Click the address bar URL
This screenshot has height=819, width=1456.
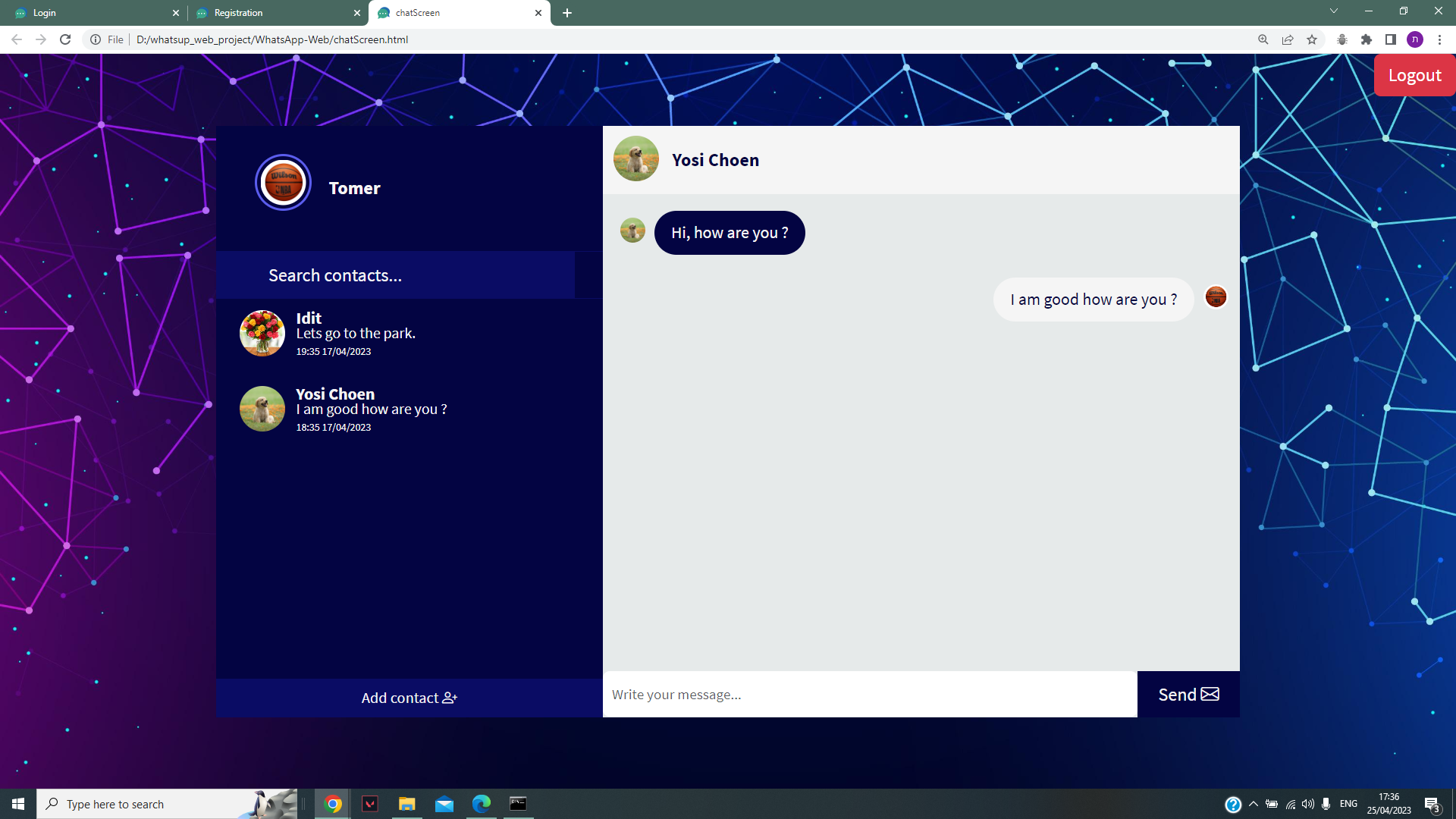click(272, 39)
